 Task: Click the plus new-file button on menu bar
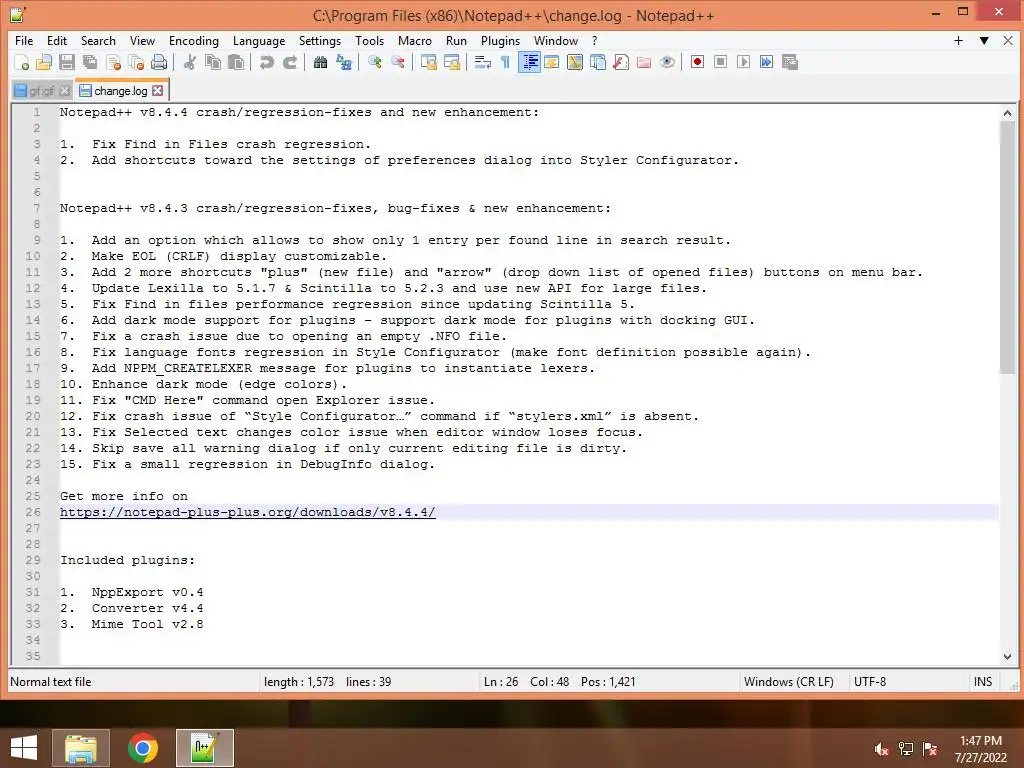click(x=958, y=40)
